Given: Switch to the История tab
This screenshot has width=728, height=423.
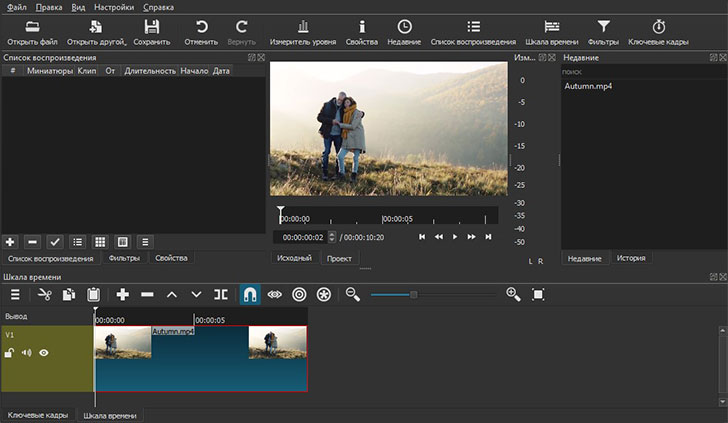Looking at the screenshot, I should pos(631,258).
